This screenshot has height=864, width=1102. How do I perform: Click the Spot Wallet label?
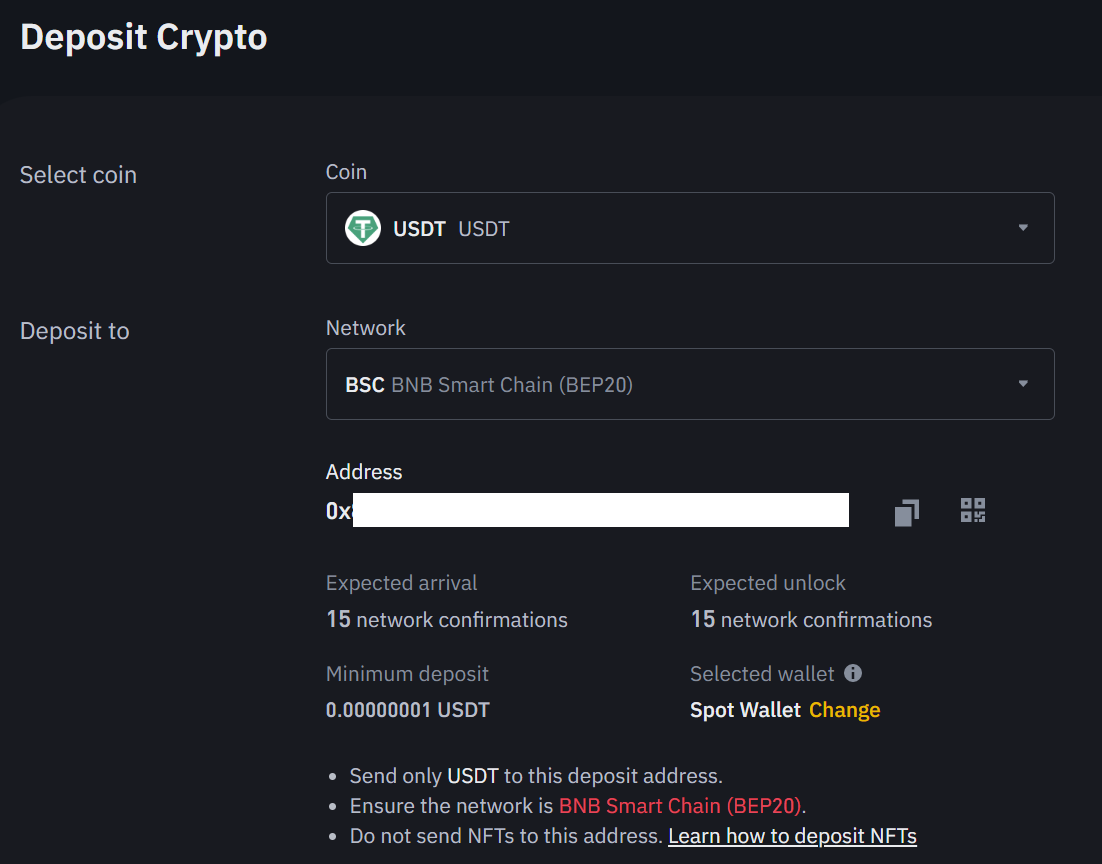pos(745,710)
